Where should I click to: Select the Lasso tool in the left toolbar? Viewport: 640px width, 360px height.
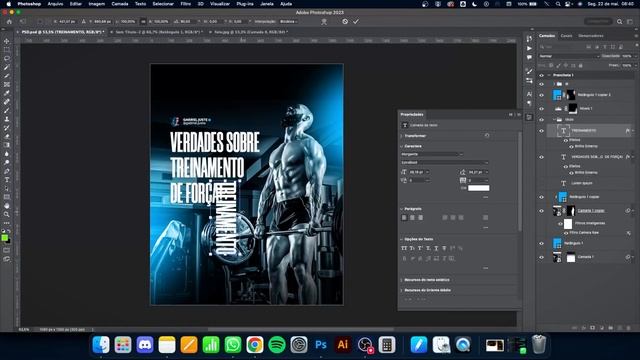(7, 58)
